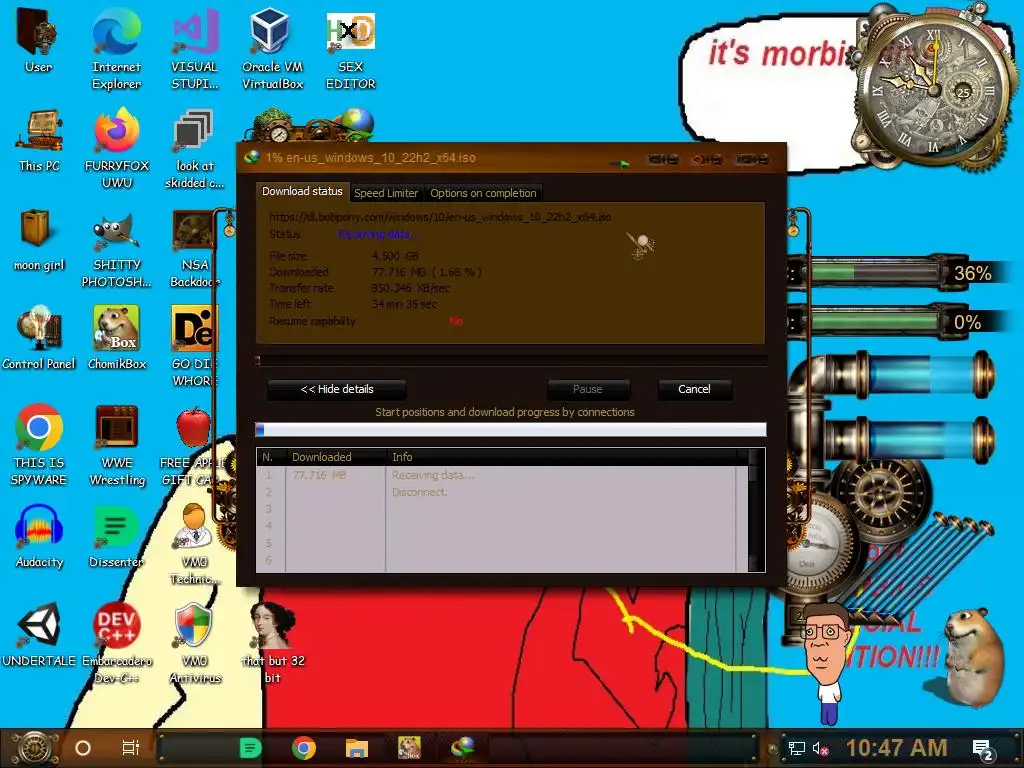Click the download URL text
This screenshot has width=1024, height=768.
(x=440, y=217)
